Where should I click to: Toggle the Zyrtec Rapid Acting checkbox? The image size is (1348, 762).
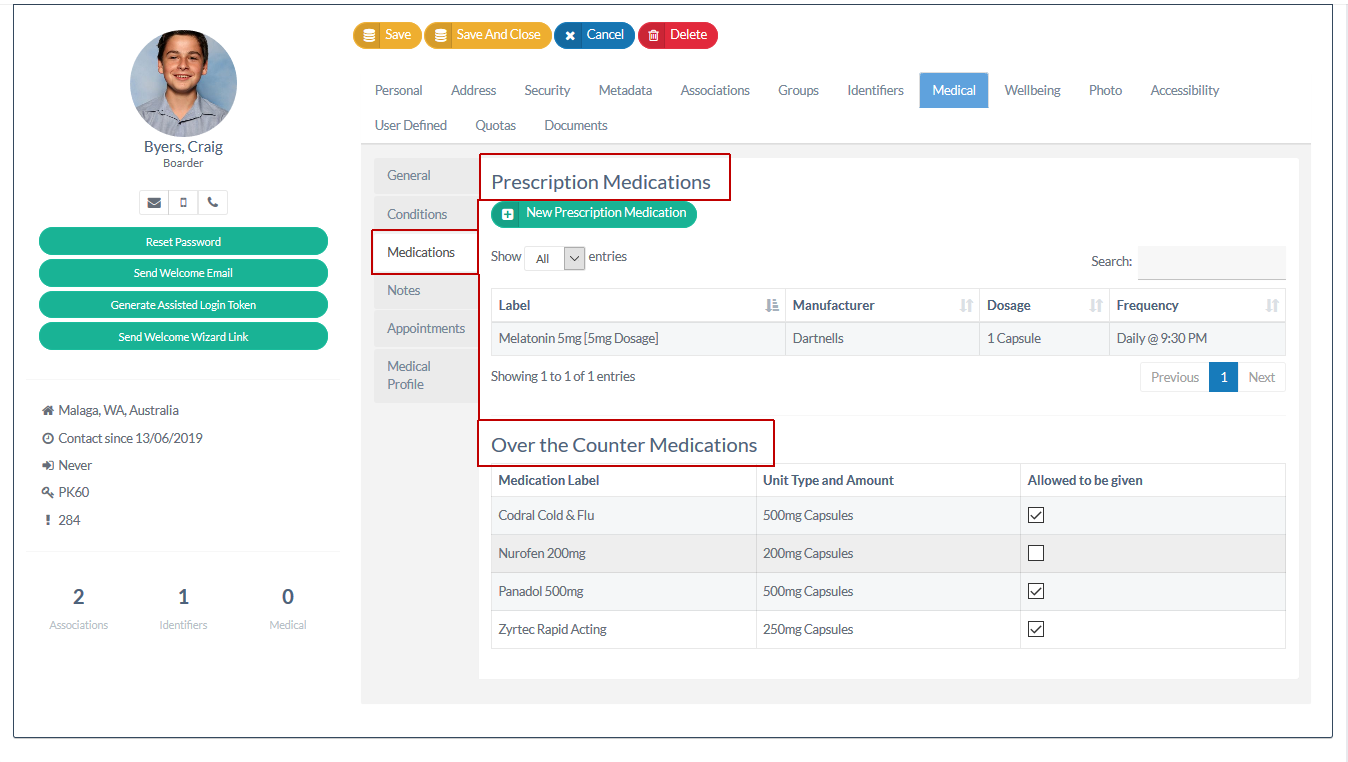point(1036,629)
